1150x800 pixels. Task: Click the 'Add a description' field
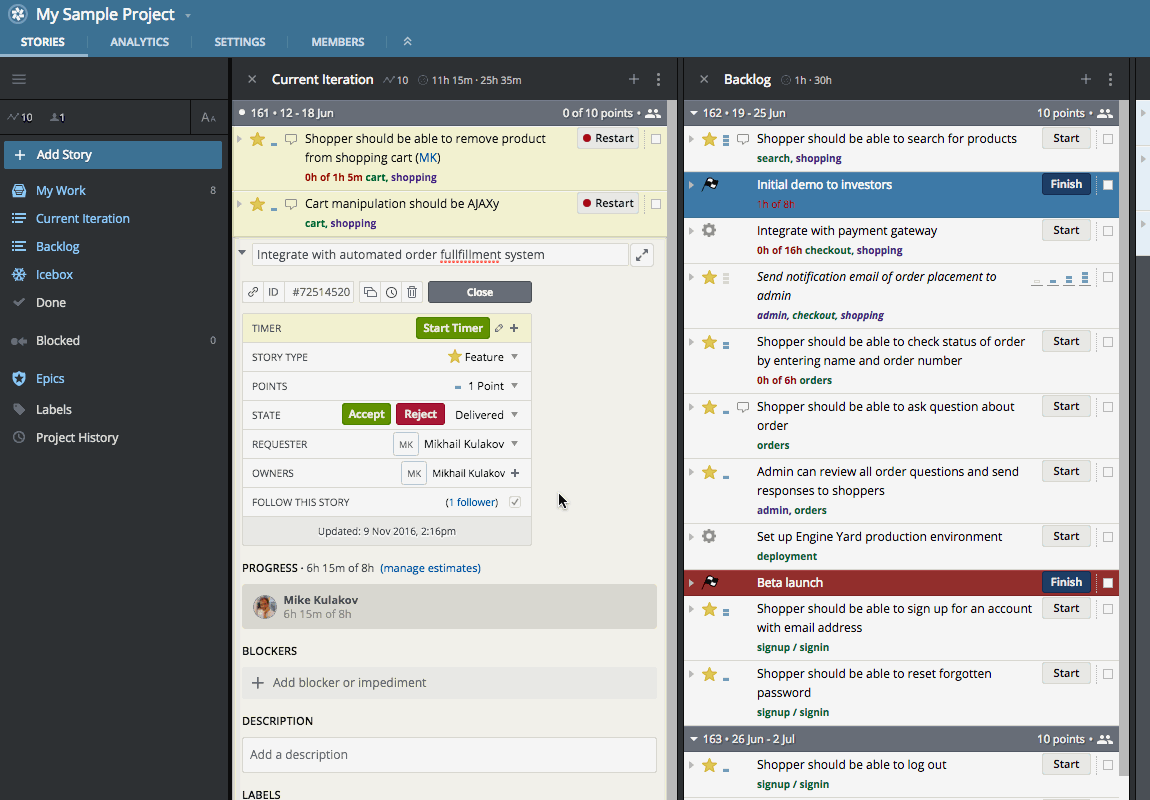pos(450,755)
